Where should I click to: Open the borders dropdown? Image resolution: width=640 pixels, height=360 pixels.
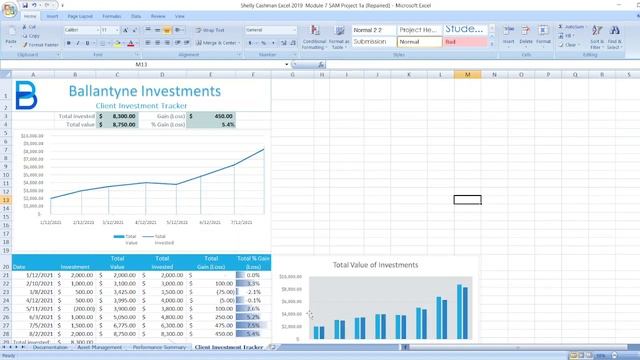109,43
